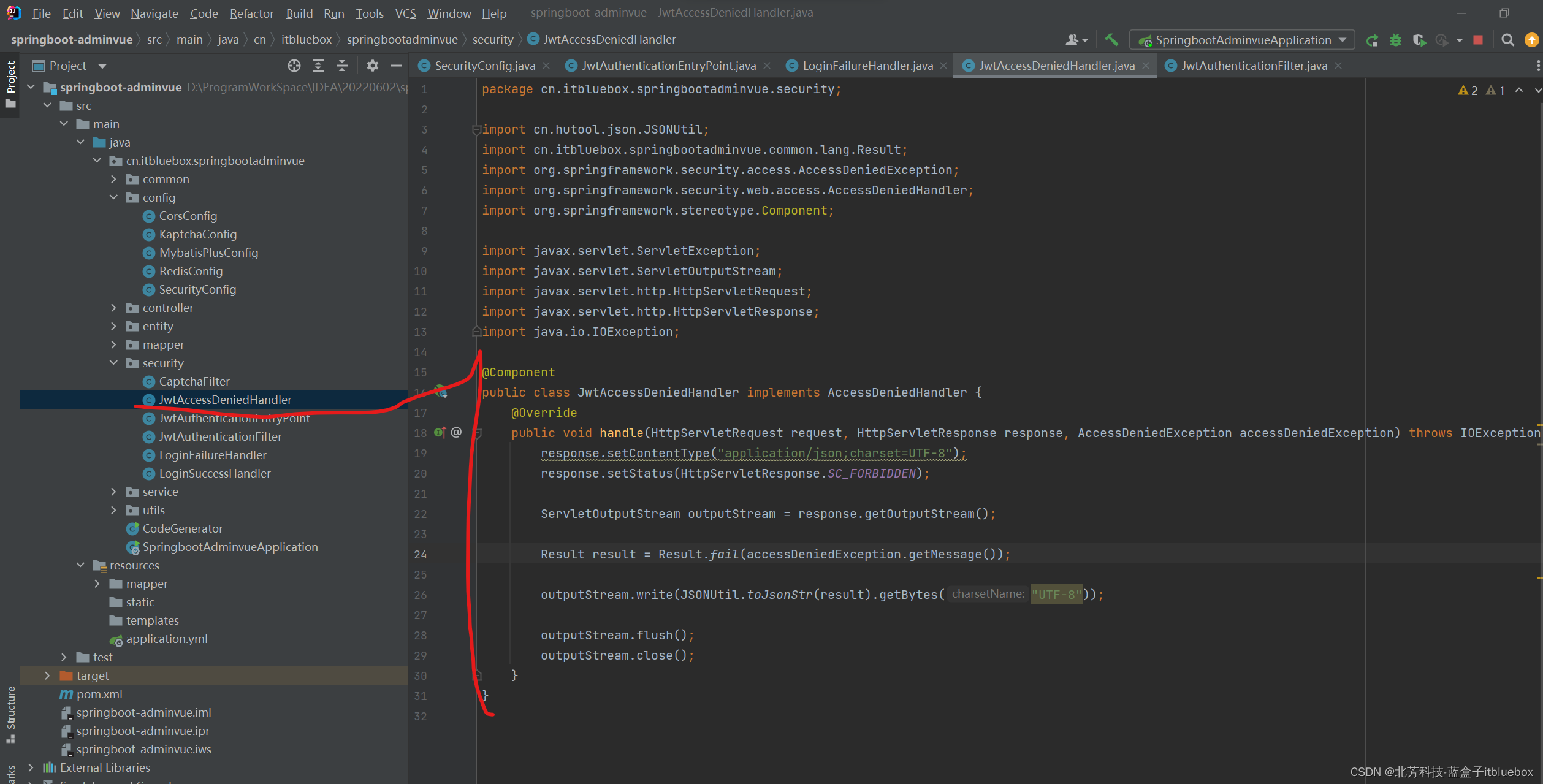Stop the running application
This screenshot has height=784, width=1543.
point(1478,40)
